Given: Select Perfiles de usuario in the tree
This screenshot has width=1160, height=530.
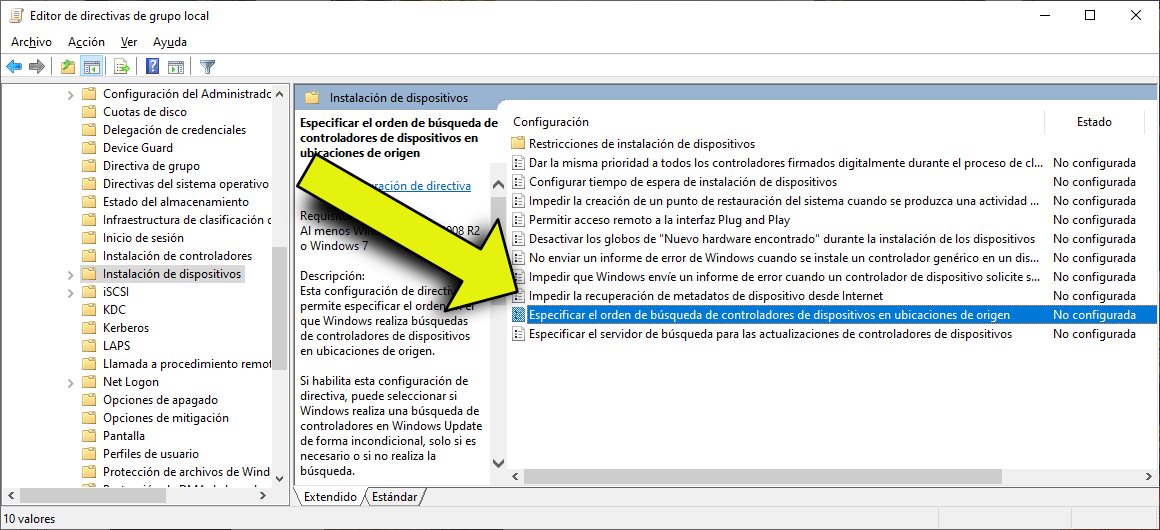Looking at the screenshot, I should click(151, 454).
